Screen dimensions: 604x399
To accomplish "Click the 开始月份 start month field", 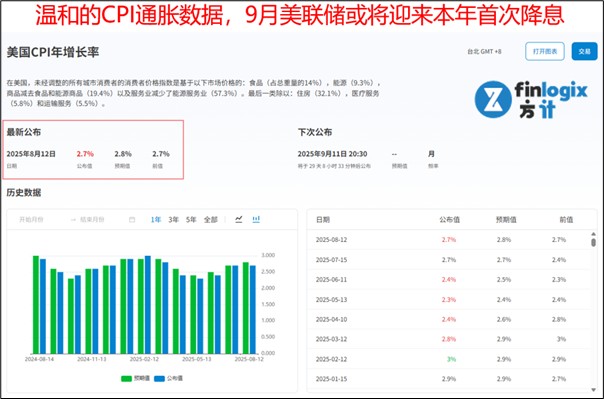I will pos(31,220).
